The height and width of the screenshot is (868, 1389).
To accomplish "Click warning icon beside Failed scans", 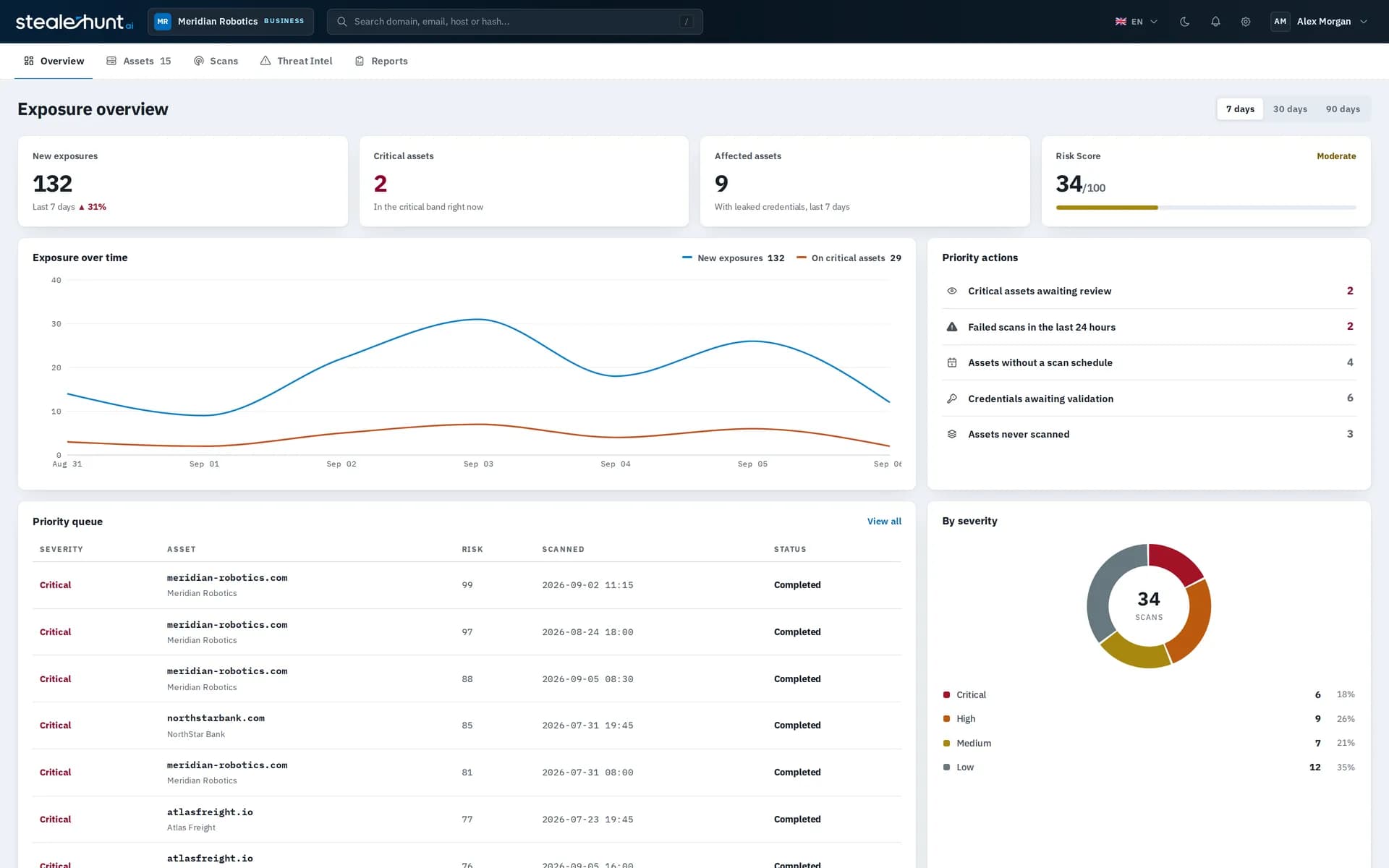I will 952,327.
